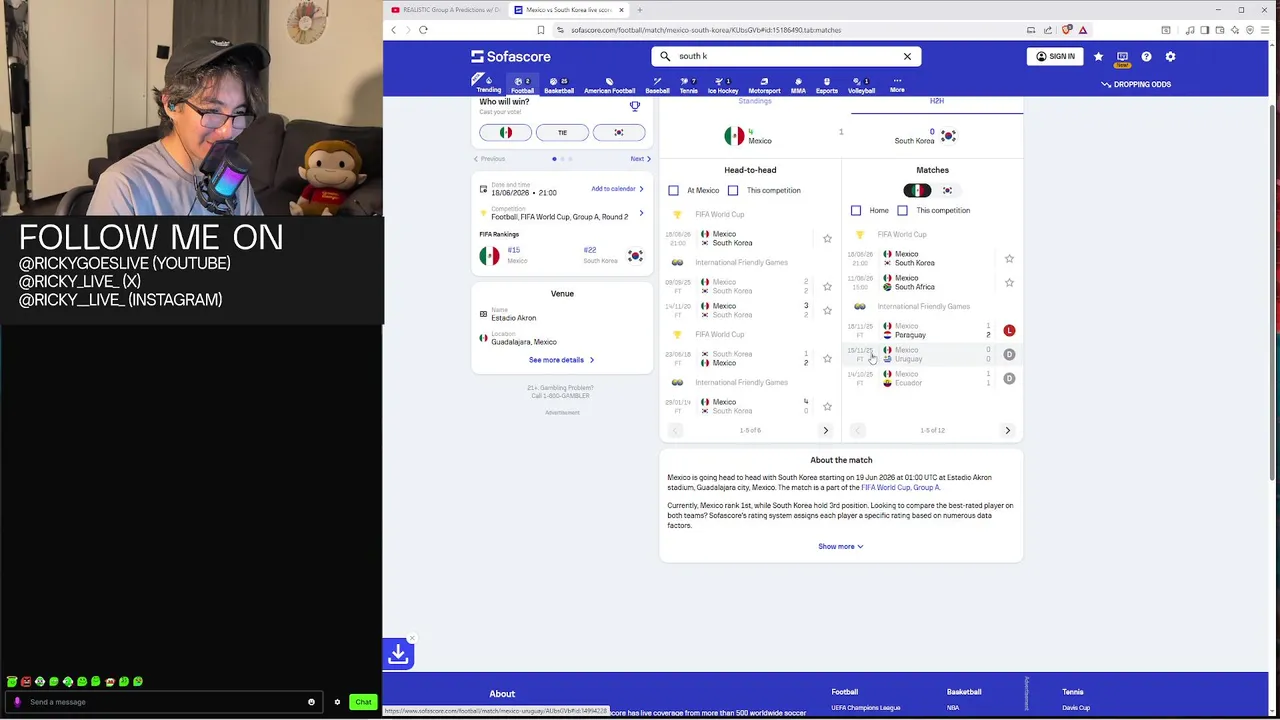This screenshot has width=1280, height=720.
Task: Bookmark this page in the address bar
Action: 541,30
